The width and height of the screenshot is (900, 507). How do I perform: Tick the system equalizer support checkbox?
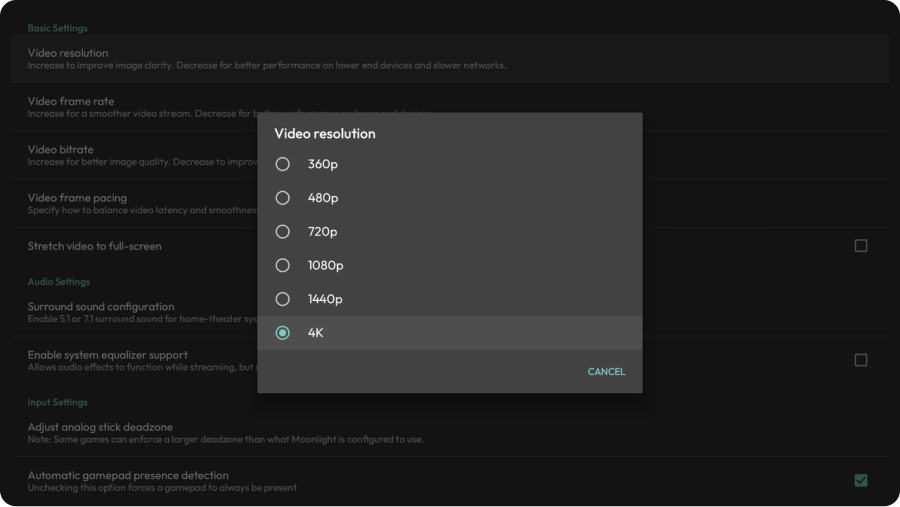point(860,360)
